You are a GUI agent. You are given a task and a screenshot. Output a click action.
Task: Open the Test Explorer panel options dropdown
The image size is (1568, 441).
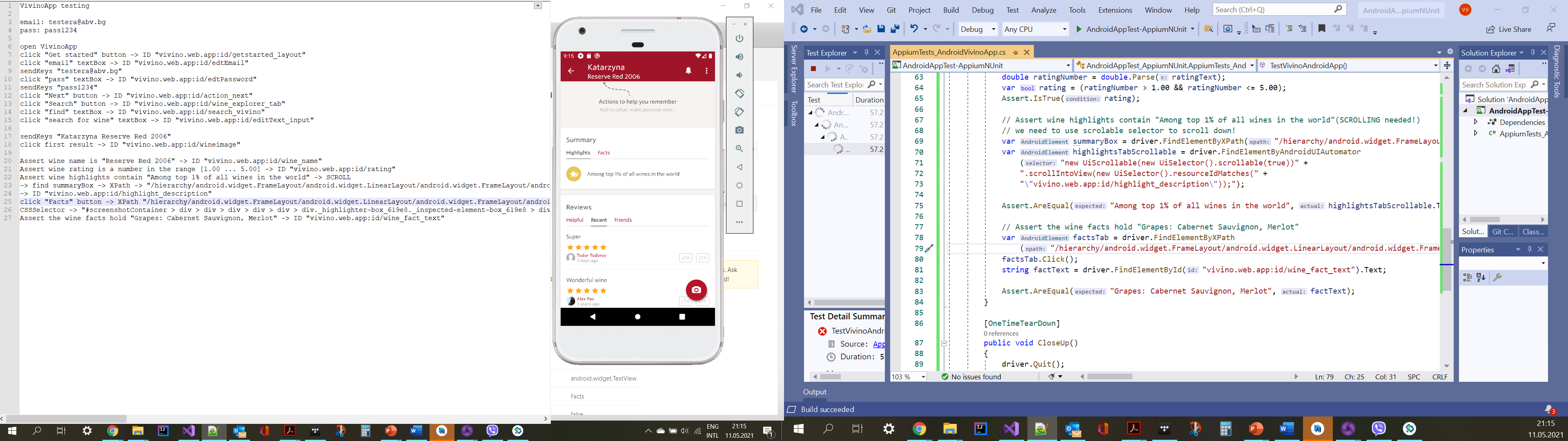coord(855,52)
